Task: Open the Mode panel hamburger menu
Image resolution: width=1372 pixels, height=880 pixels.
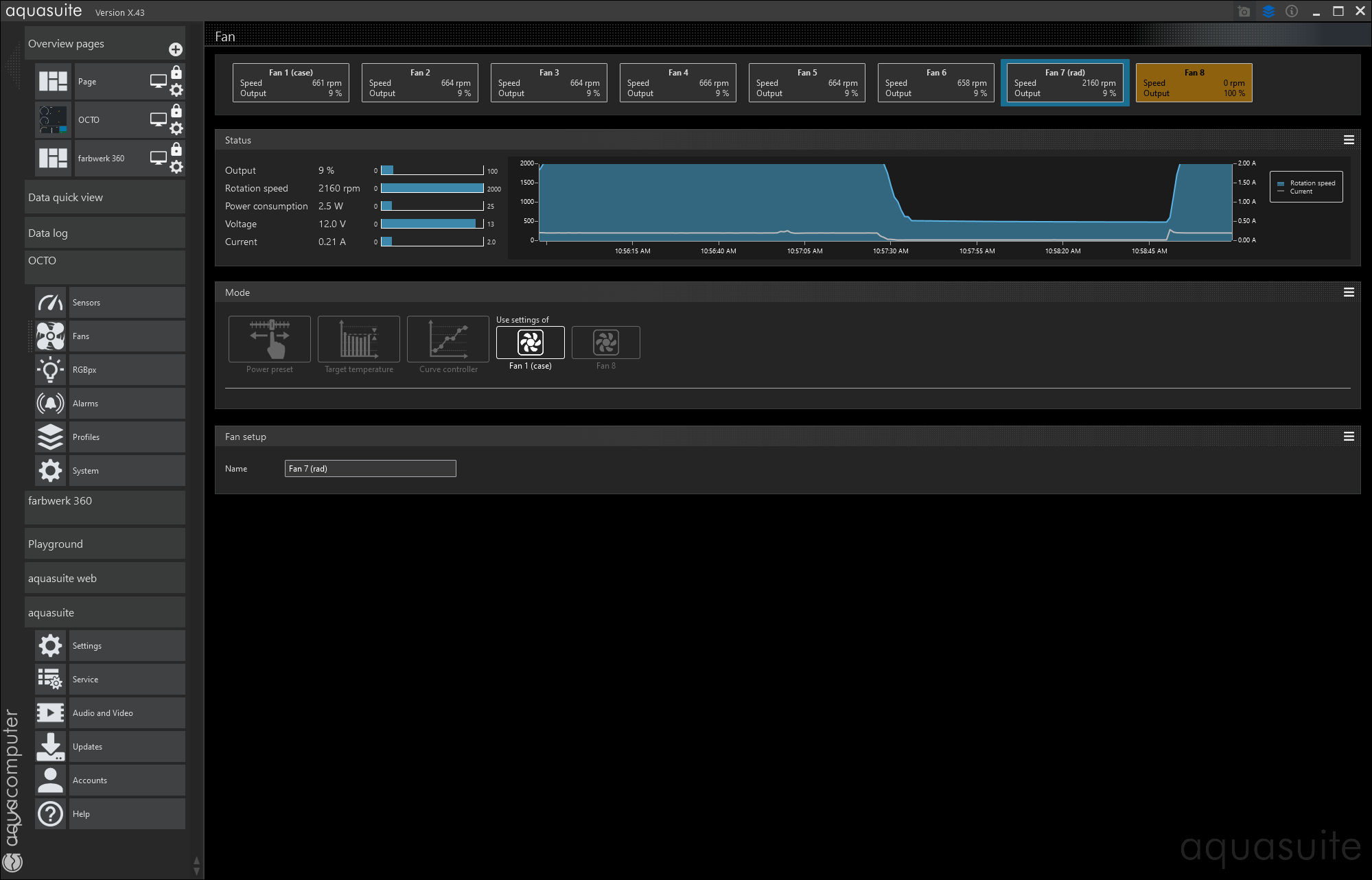Action: tap(1349, 292)
